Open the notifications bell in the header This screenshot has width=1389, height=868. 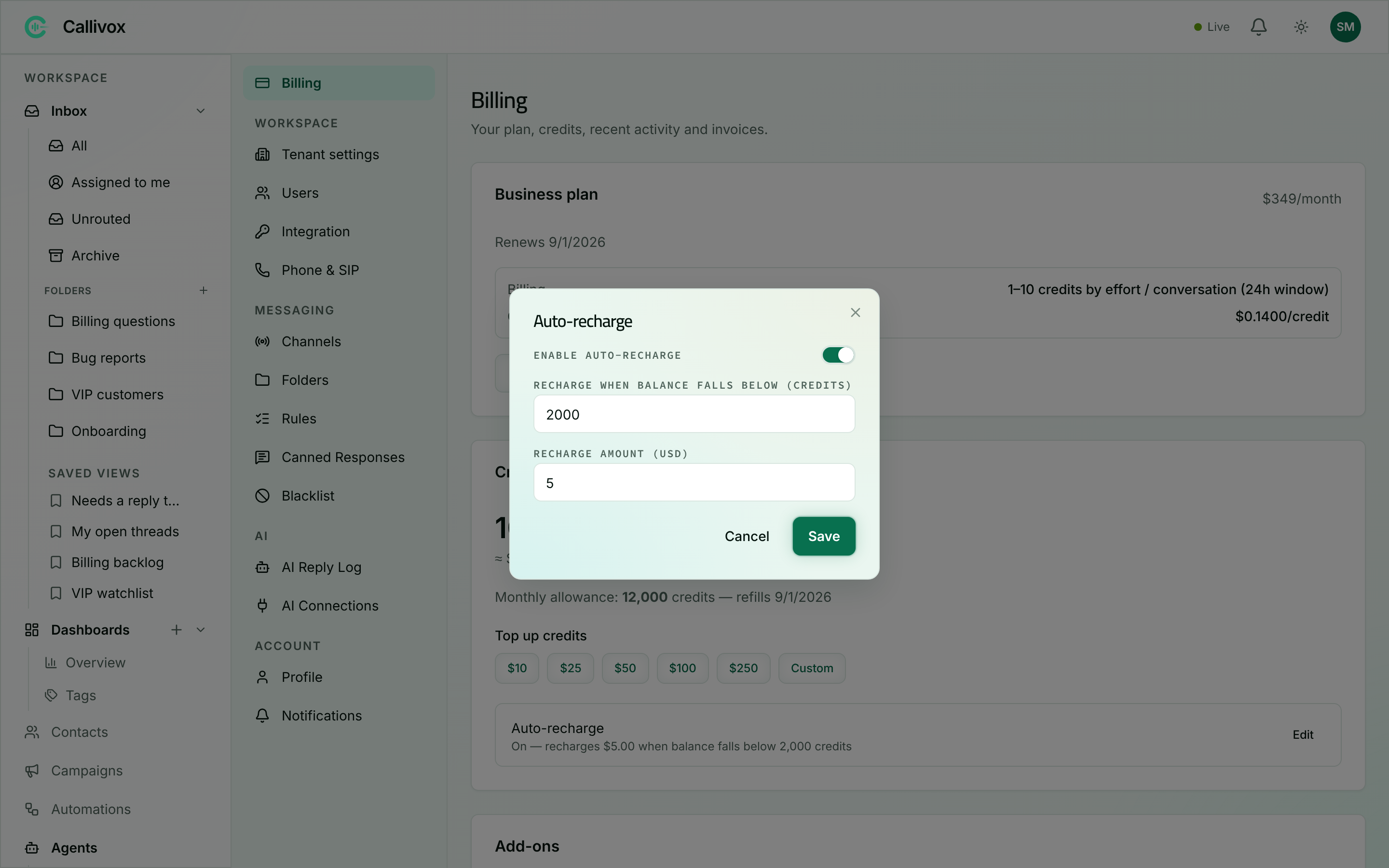click(x=1258, y=27)
